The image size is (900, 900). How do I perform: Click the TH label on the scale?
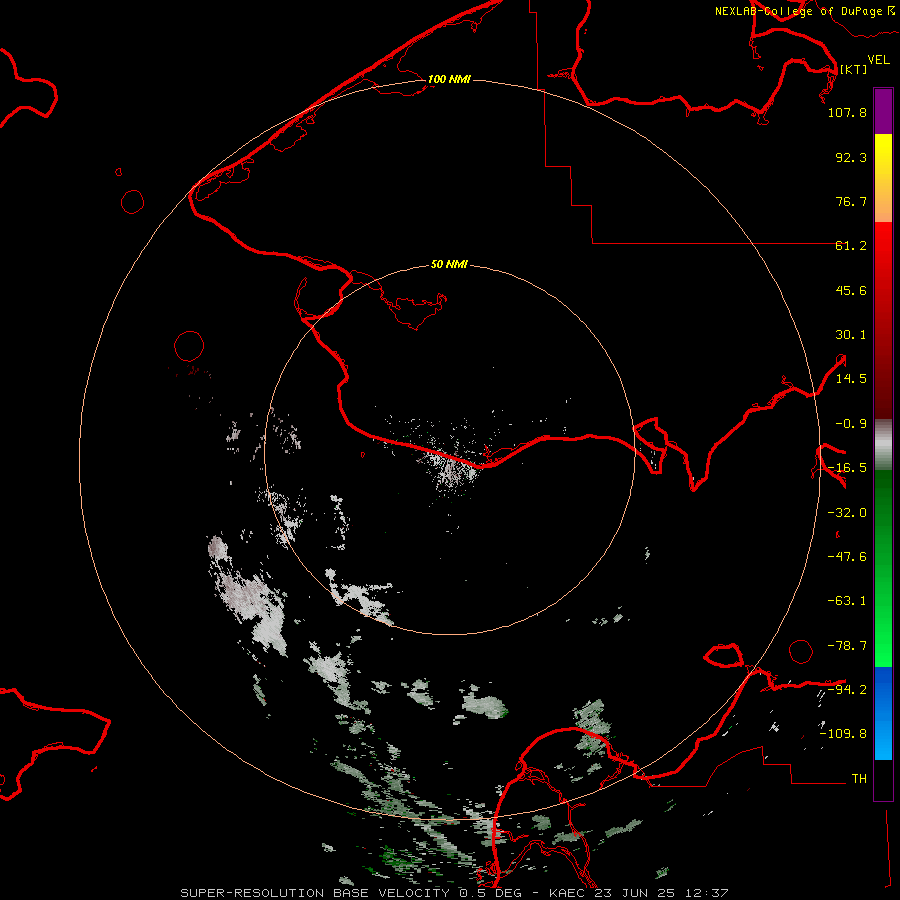[859, 779]
